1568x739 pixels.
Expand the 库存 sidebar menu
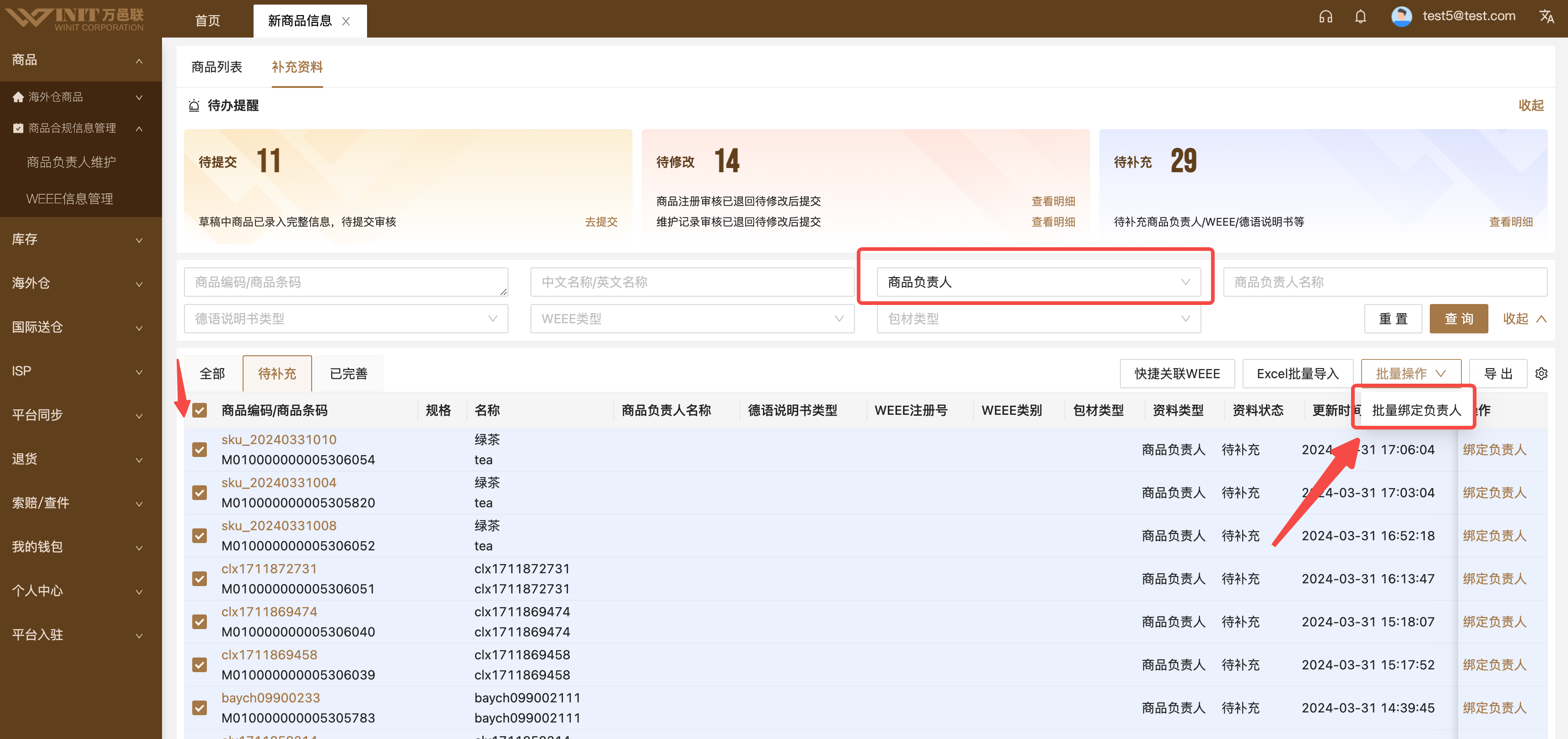(81, 239)
